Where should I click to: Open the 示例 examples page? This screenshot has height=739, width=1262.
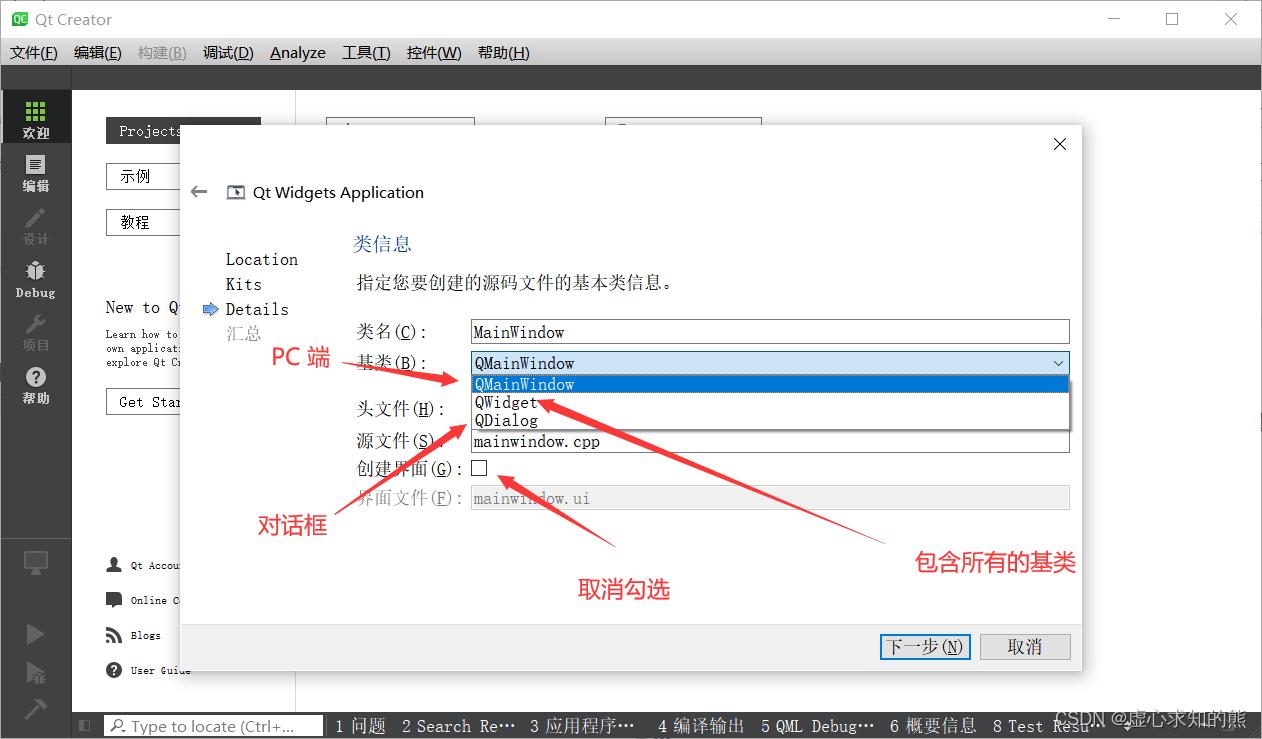(x=143, y=176)
